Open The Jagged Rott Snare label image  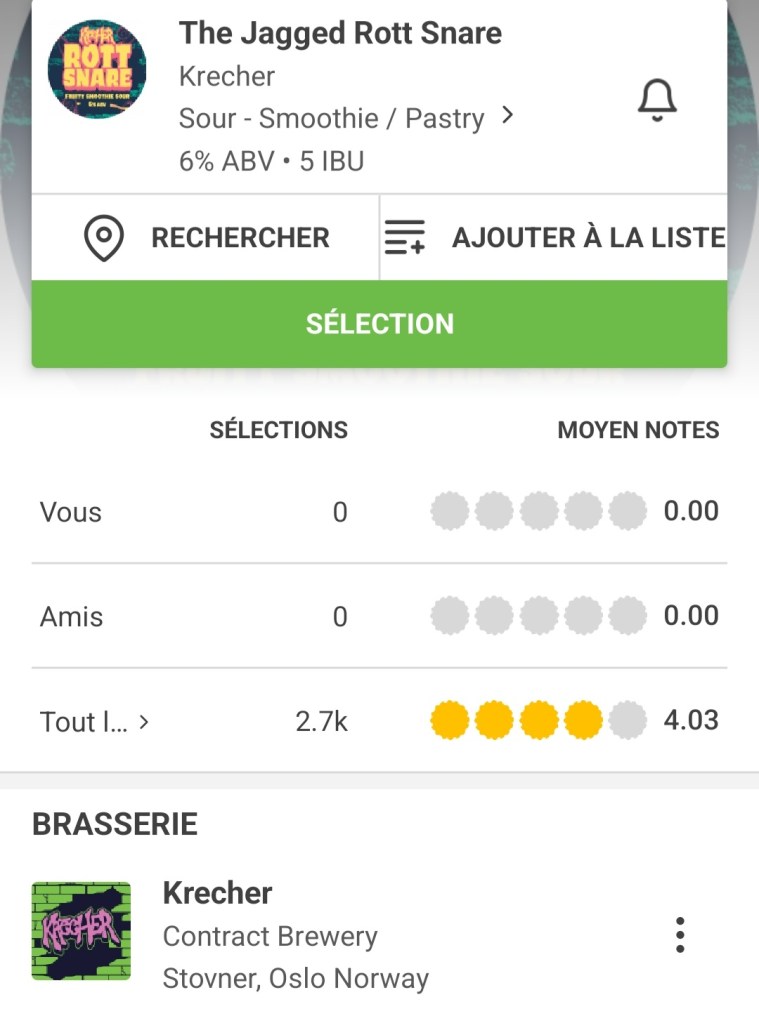[x=97, y=70]
